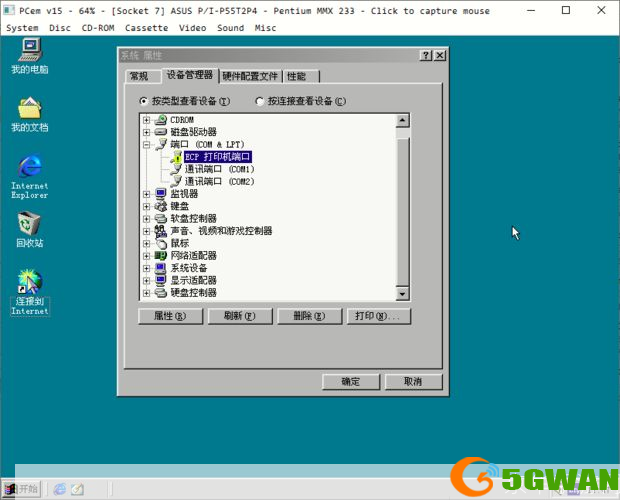Screen dimensions: 620x500
Task: Select the 通讯端口 (COM2) entry
Action: [x=219, y=181]
